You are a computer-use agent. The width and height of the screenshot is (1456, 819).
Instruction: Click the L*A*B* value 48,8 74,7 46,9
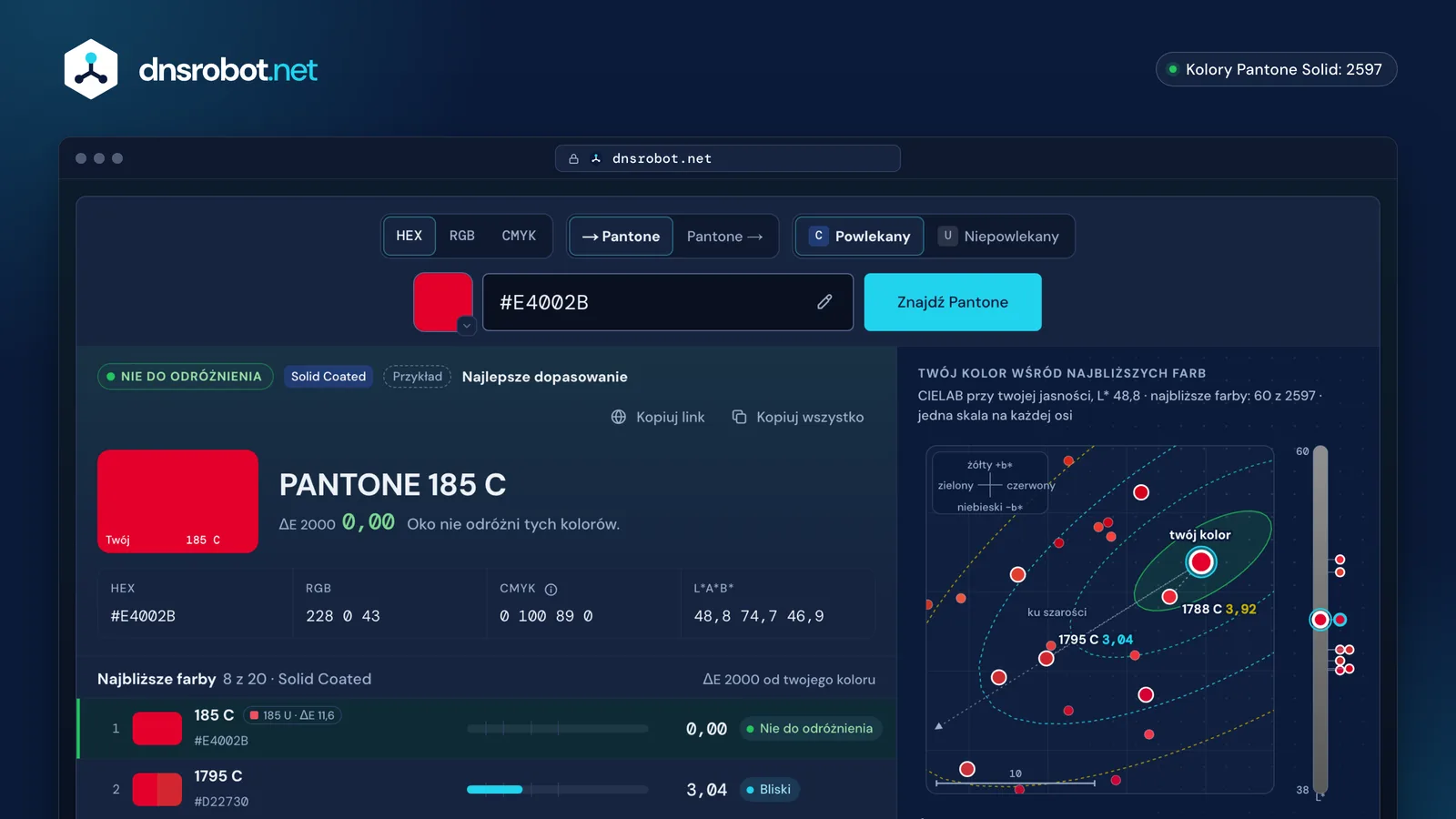[x=759, y=616]
